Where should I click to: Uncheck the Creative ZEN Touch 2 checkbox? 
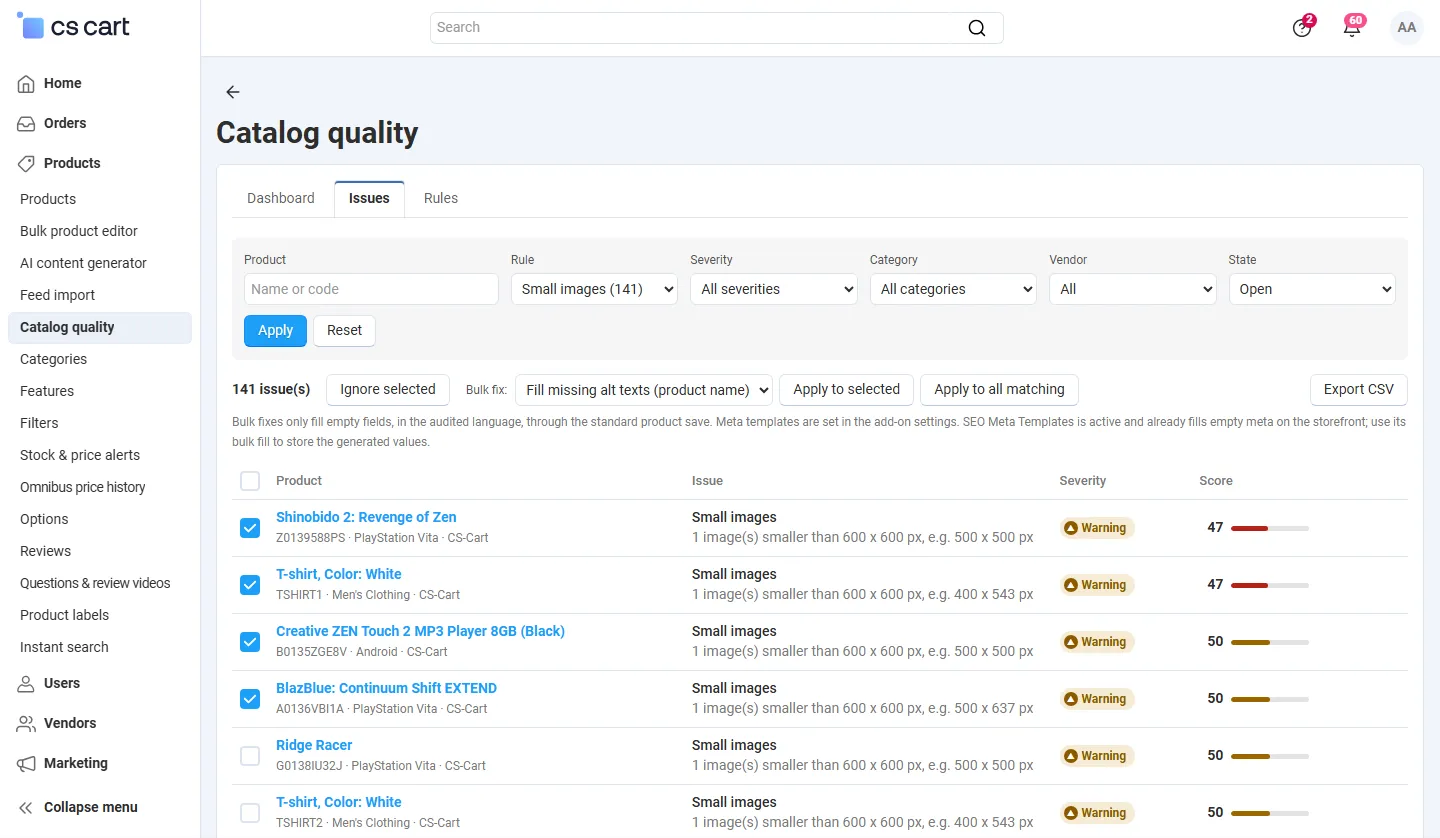250,642
